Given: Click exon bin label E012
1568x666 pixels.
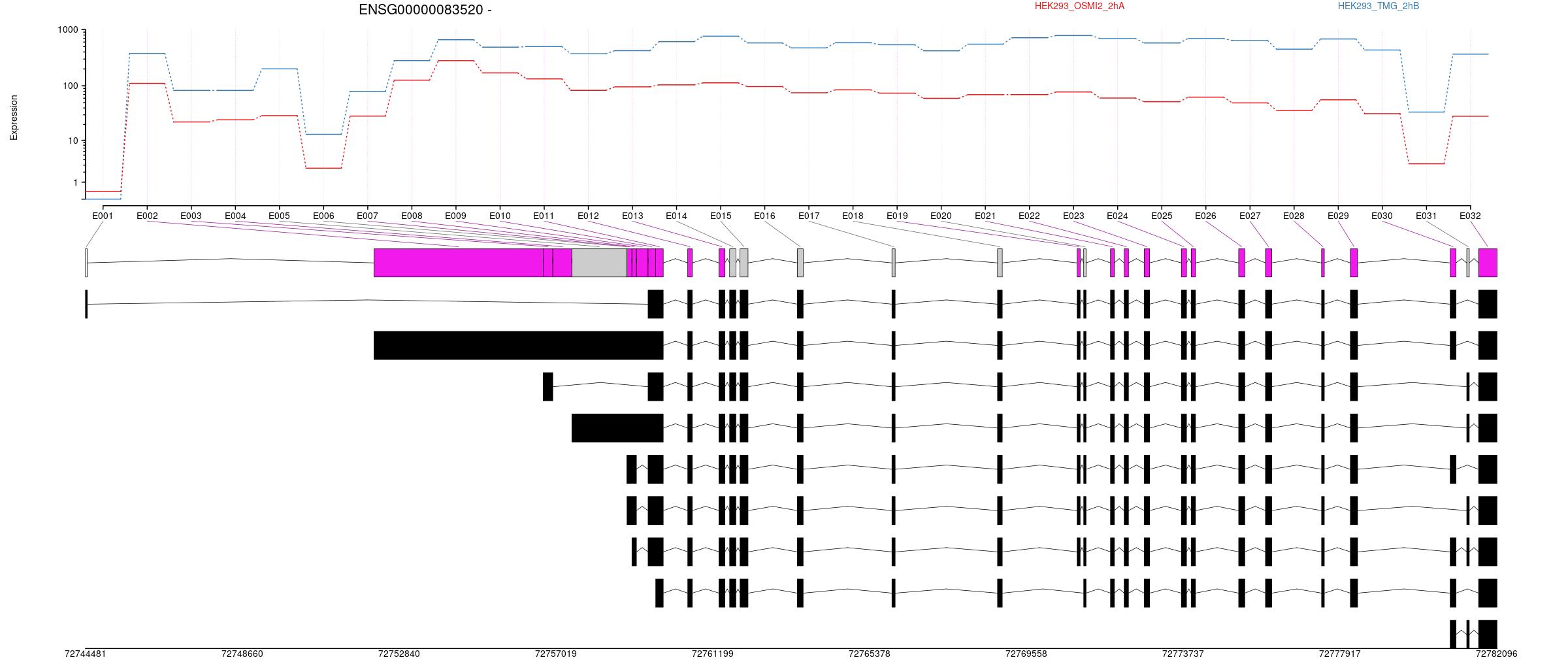Looking at the screenshot, I should pos(588,216).
